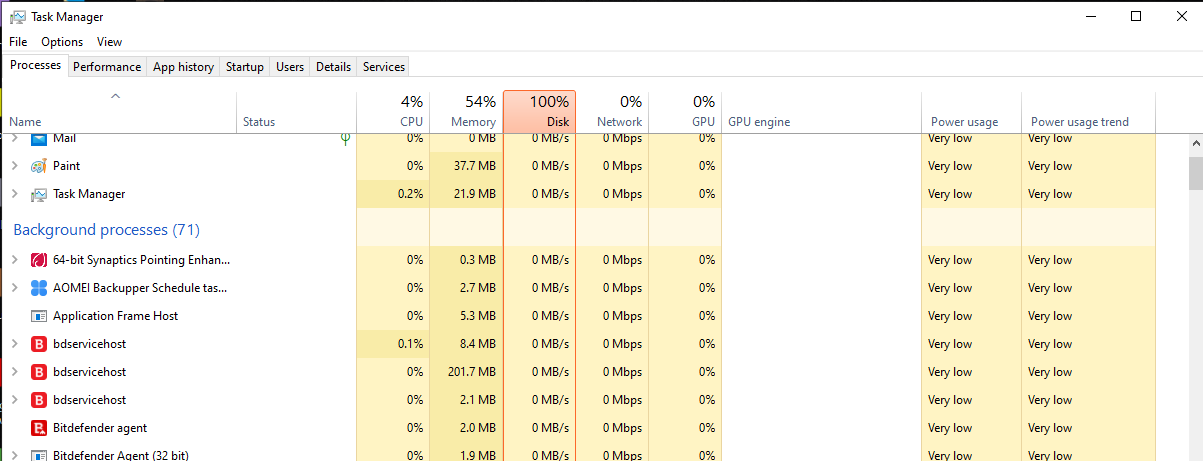This screenshot has width=1203, height=461.
Task: Click the Bitdefender agent icon
Action: (x=39, y=428)
